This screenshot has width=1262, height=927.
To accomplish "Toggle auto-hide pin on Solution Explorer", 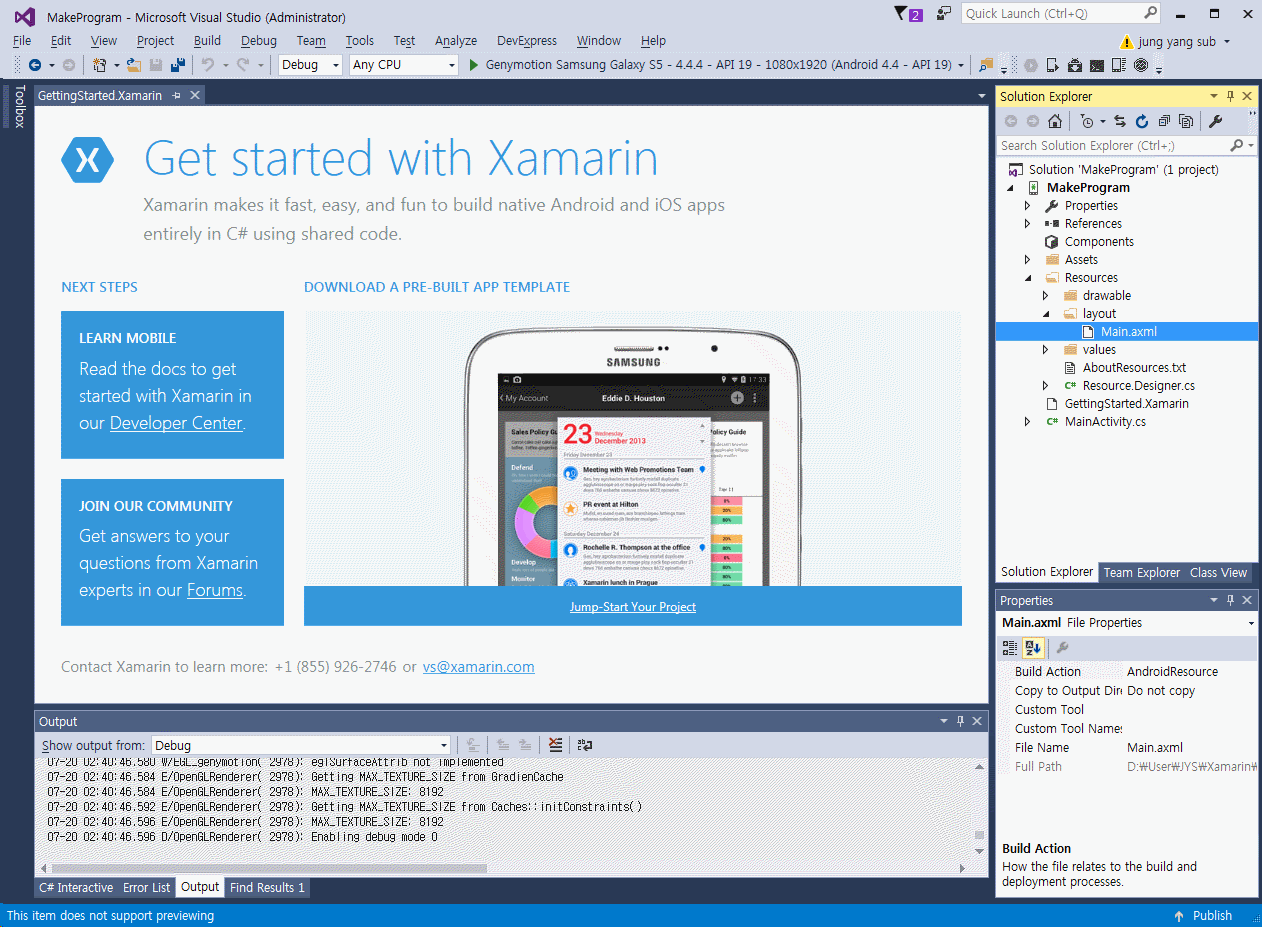I will [1231, 96].
